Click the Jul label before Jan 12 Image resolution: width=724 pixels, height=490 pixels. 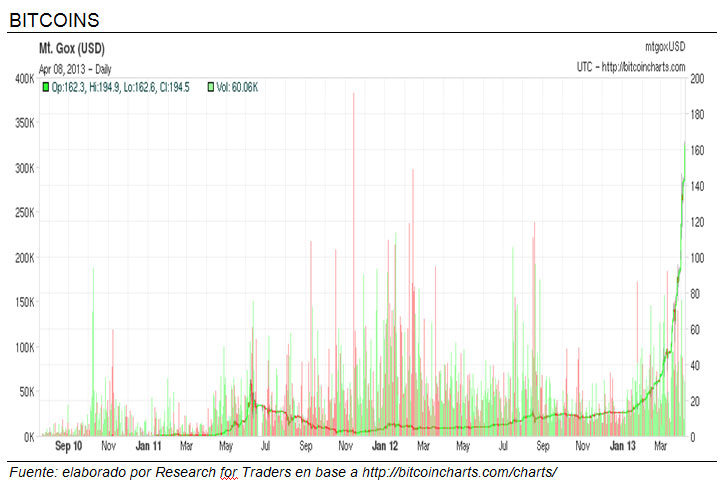(265, 446)
